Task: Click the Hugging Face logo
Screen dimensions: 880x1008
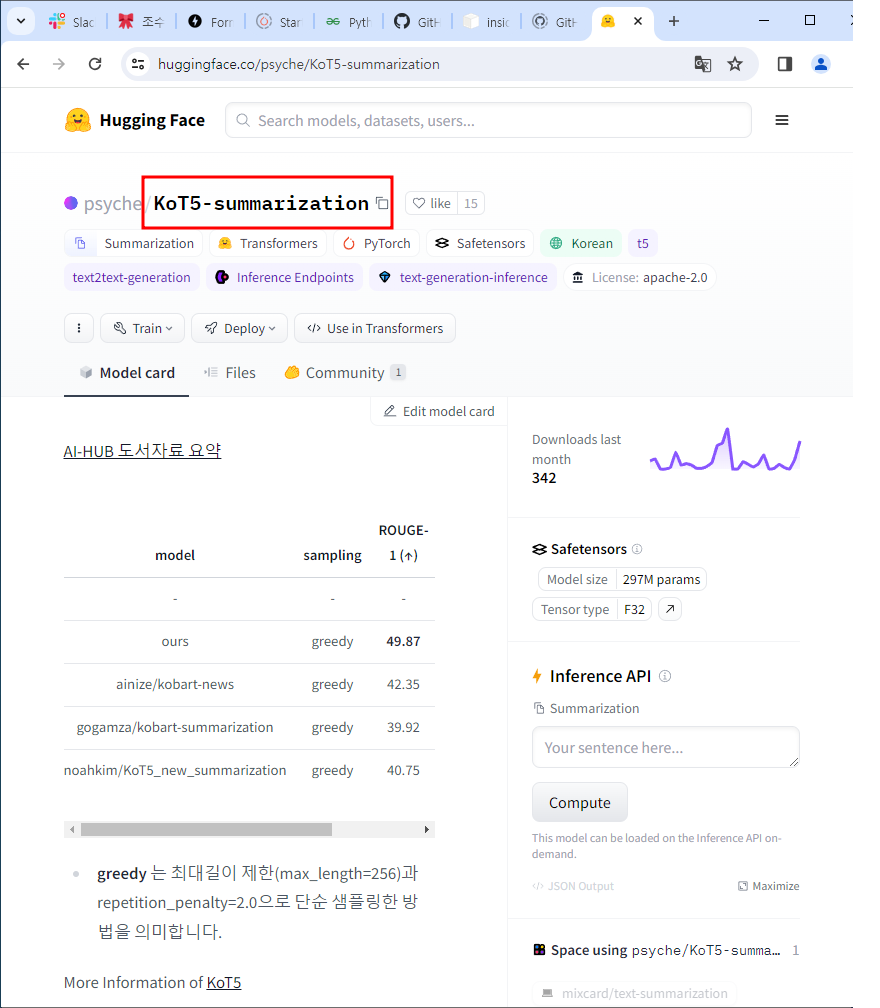Action: (134, 120)
